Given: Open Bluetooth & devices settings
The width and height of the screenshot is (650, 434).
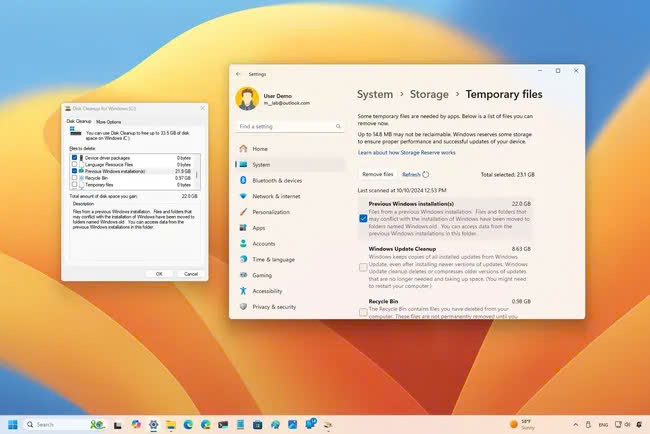Looking at the screenshot, I should (277, 180).
